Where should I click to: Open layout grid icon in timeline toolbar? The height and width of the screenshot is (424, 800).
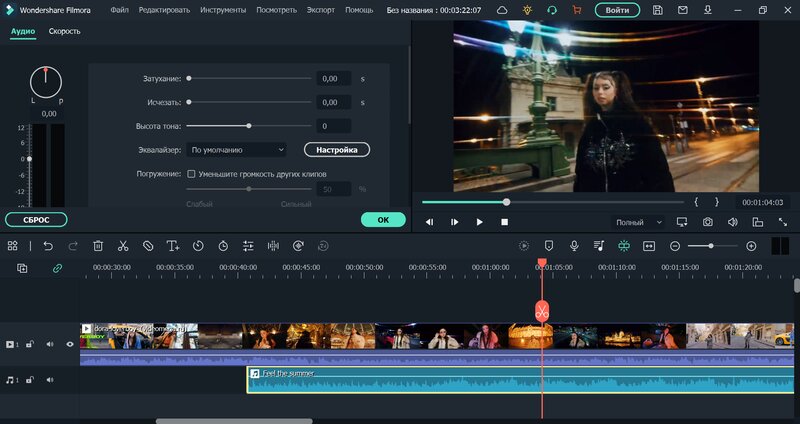tap(13, 246)
